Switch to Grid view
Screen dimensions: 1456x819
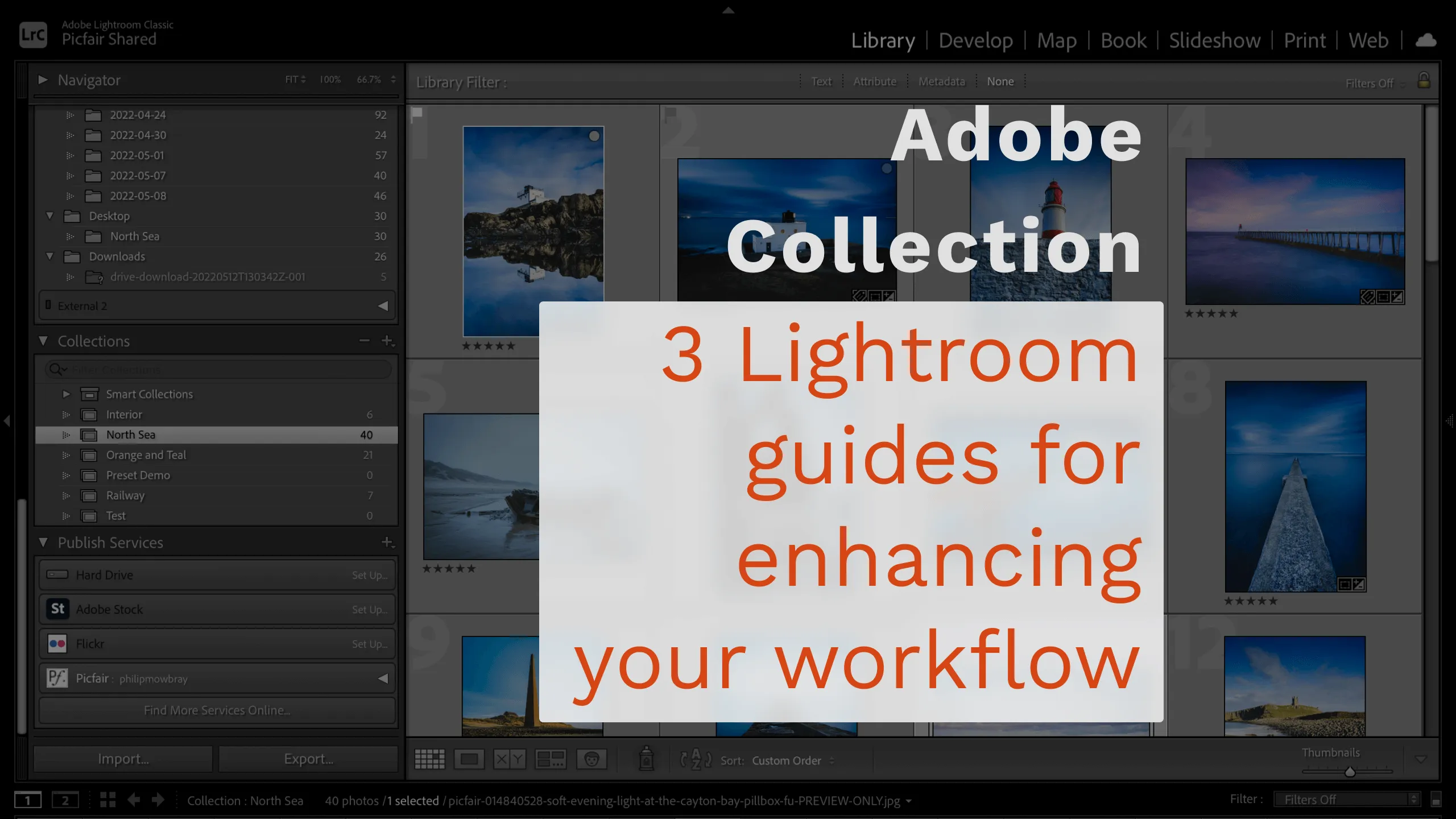(x=429, y=759)
